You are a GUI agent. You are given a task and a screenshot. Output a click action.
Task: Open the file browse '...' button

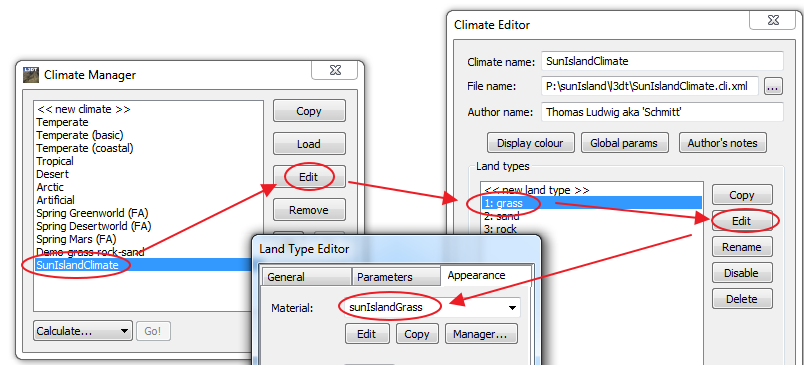(x=773, y=87)
